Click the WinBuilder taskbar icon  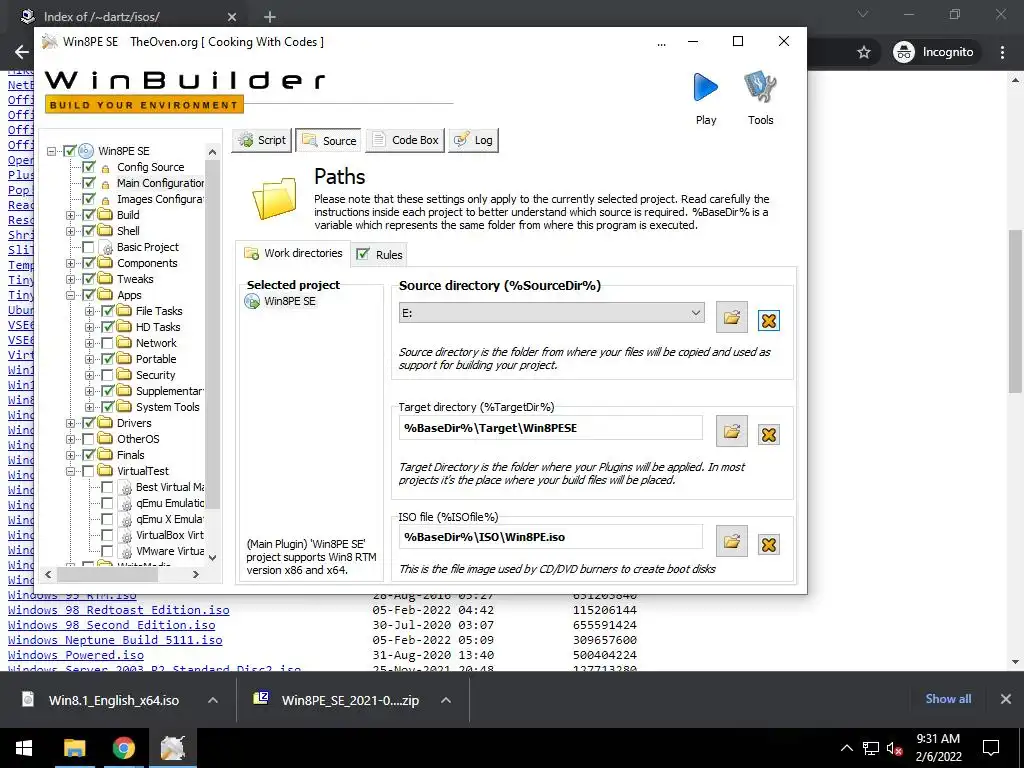(x=172, y=748)
